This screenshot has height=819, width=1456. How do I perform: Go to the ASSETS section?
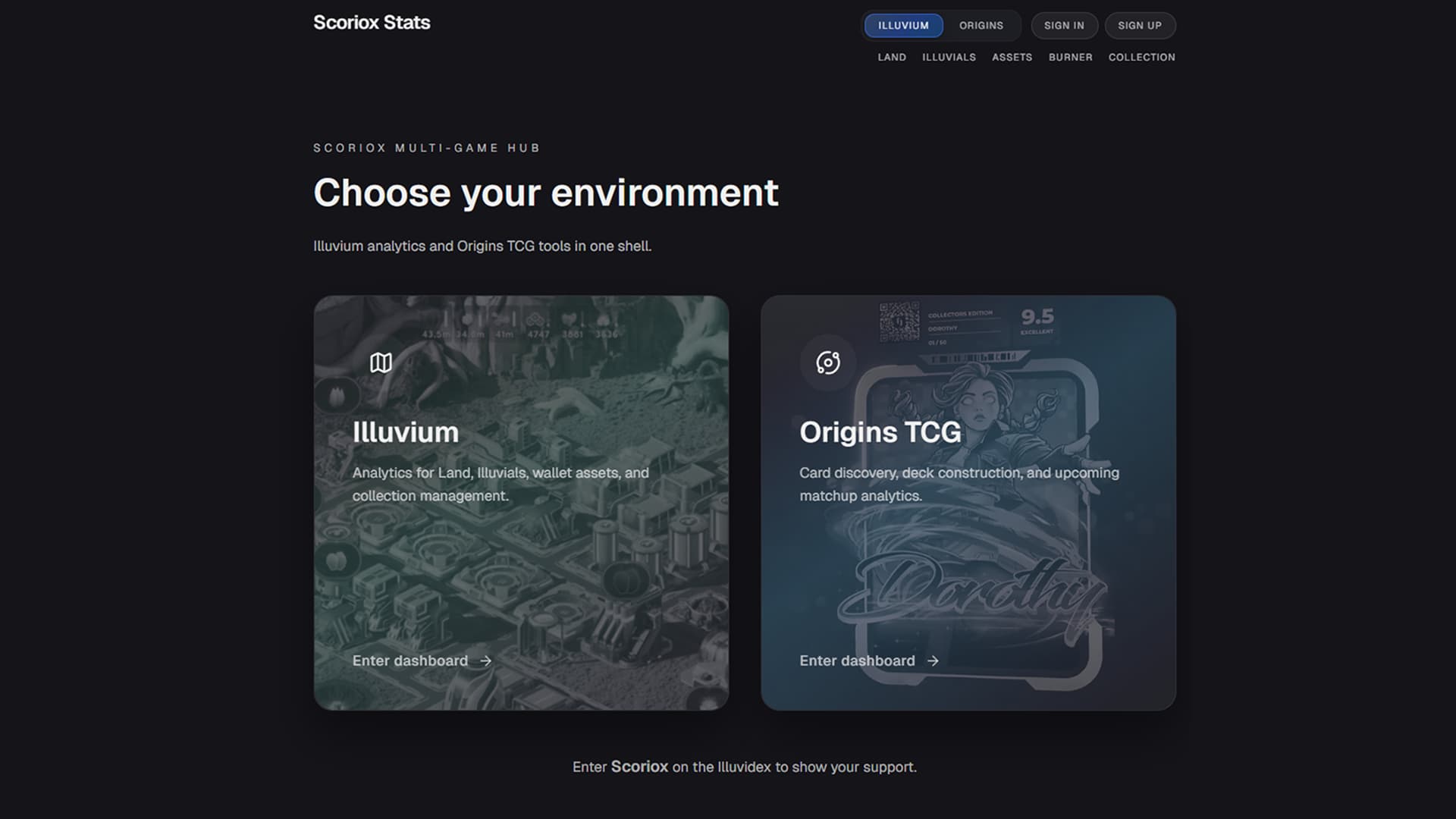1012,58
